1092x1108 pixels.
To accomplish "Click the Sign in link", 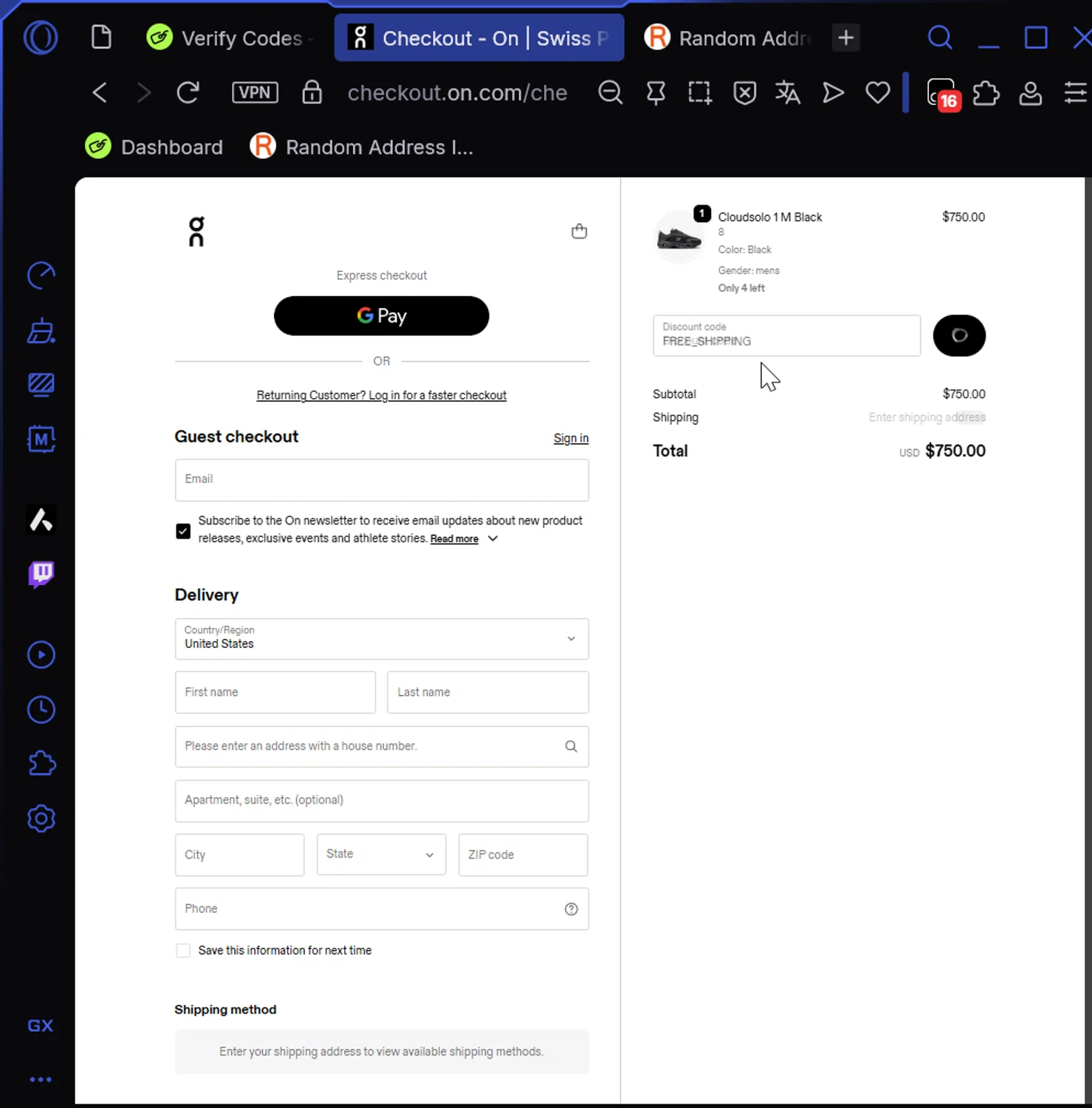I will point(571,438).
